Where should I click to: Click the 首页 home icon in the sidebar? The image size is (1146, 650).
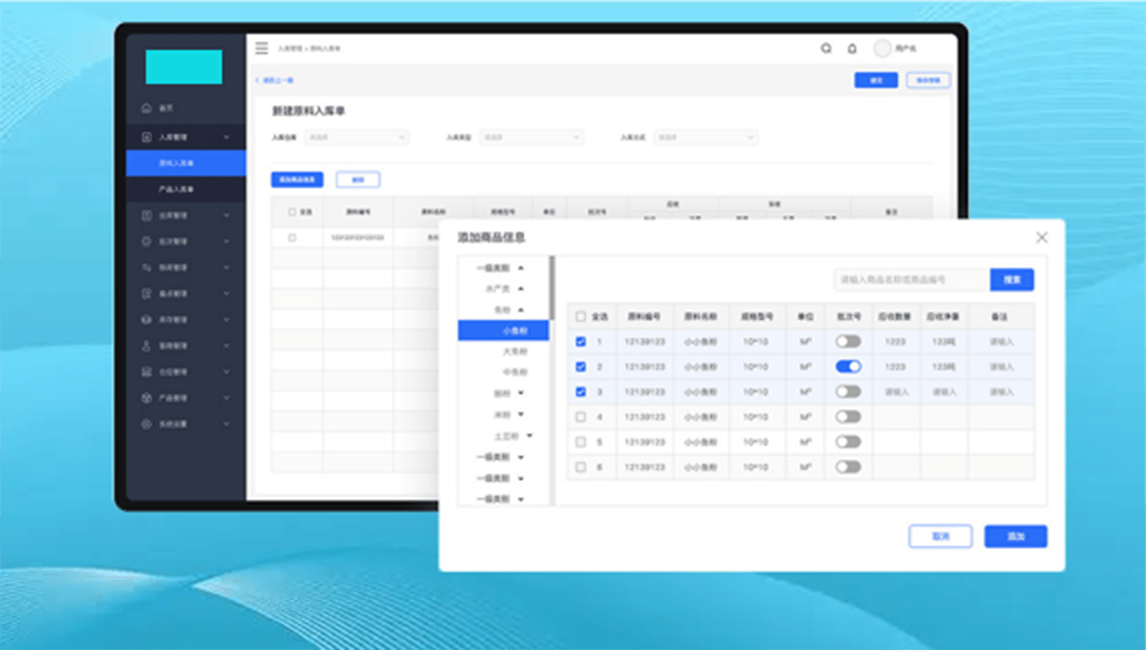tap(146, 107)
